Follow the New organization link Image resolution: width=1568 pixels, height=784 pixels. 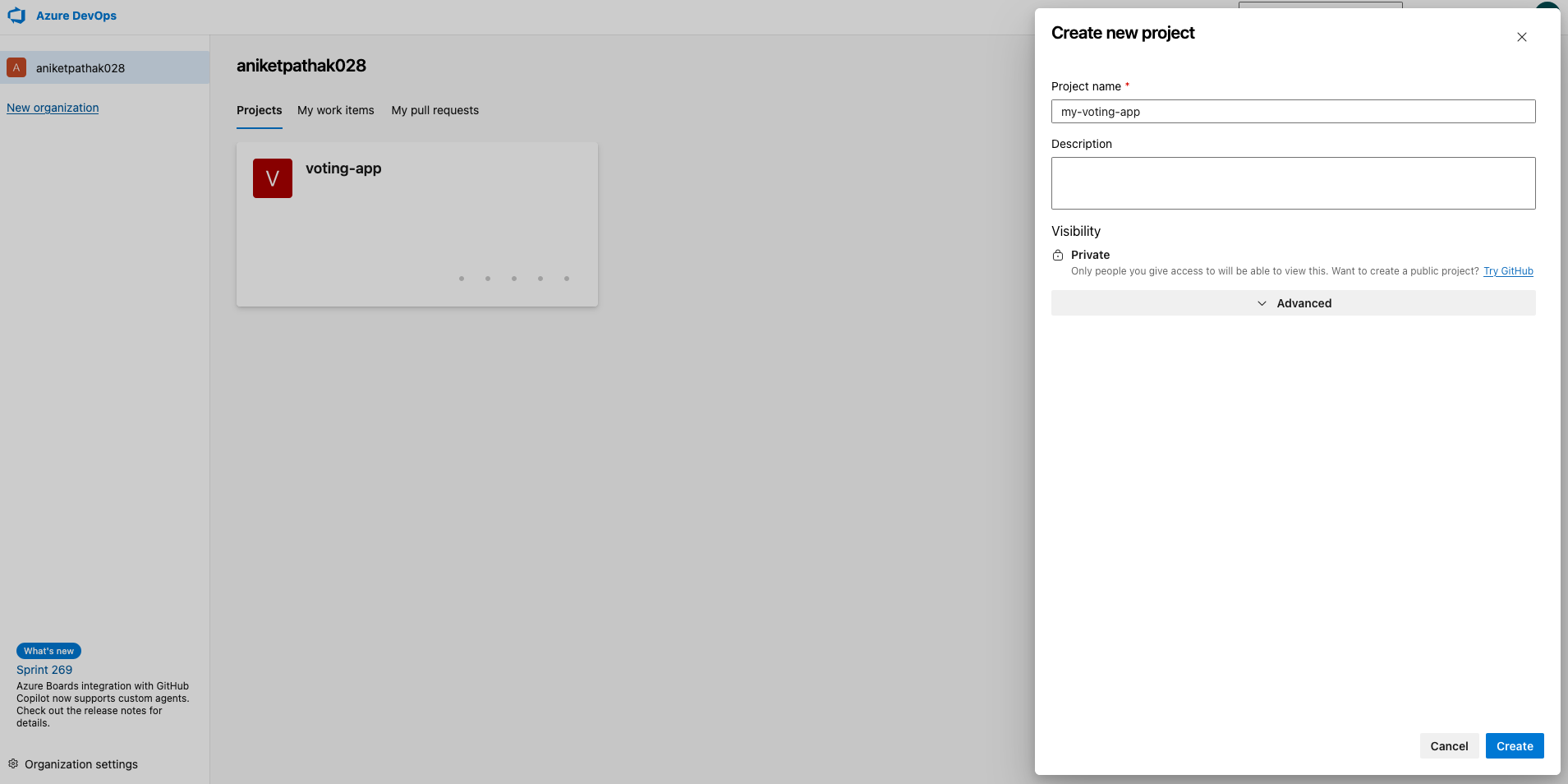53,108
